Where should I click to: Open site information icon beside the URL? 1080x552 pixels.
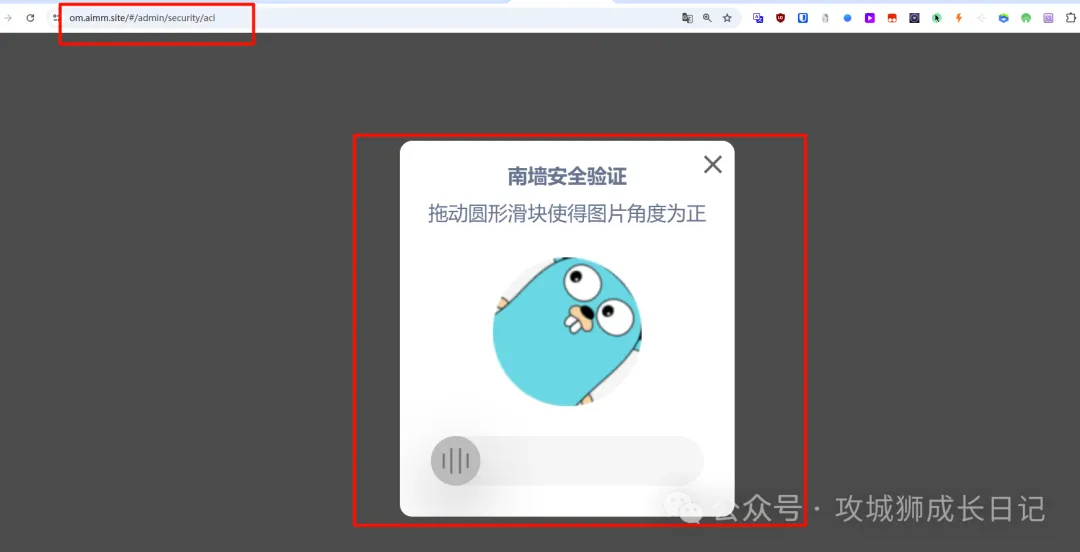click(x=57, y=18)
